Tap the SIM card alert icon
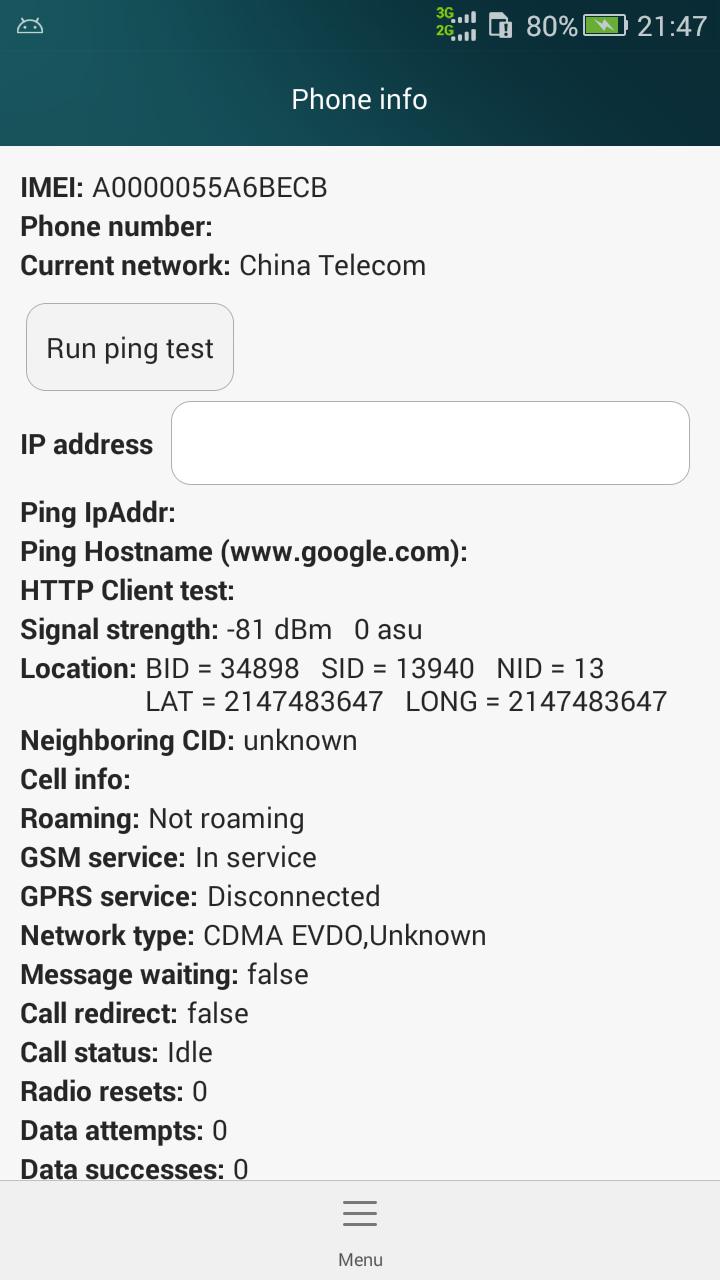 tap(501, 25)
